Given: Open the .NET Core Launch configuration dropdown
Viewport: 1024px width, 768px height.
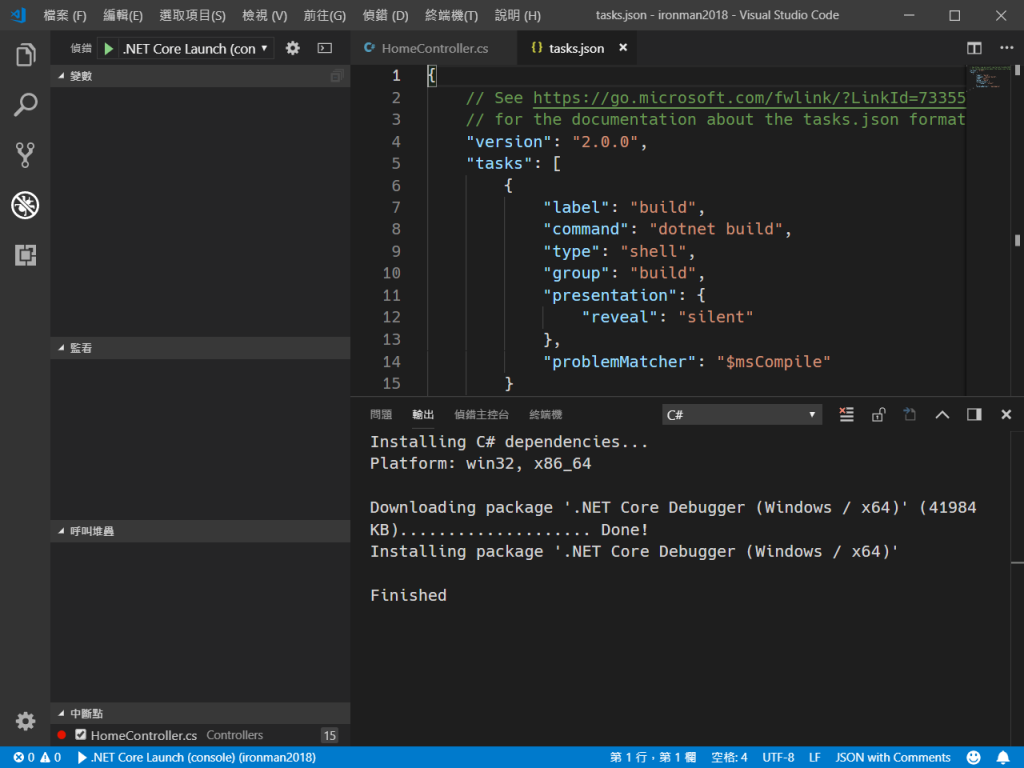Looking at the screenshot, I should click(196, 48).
